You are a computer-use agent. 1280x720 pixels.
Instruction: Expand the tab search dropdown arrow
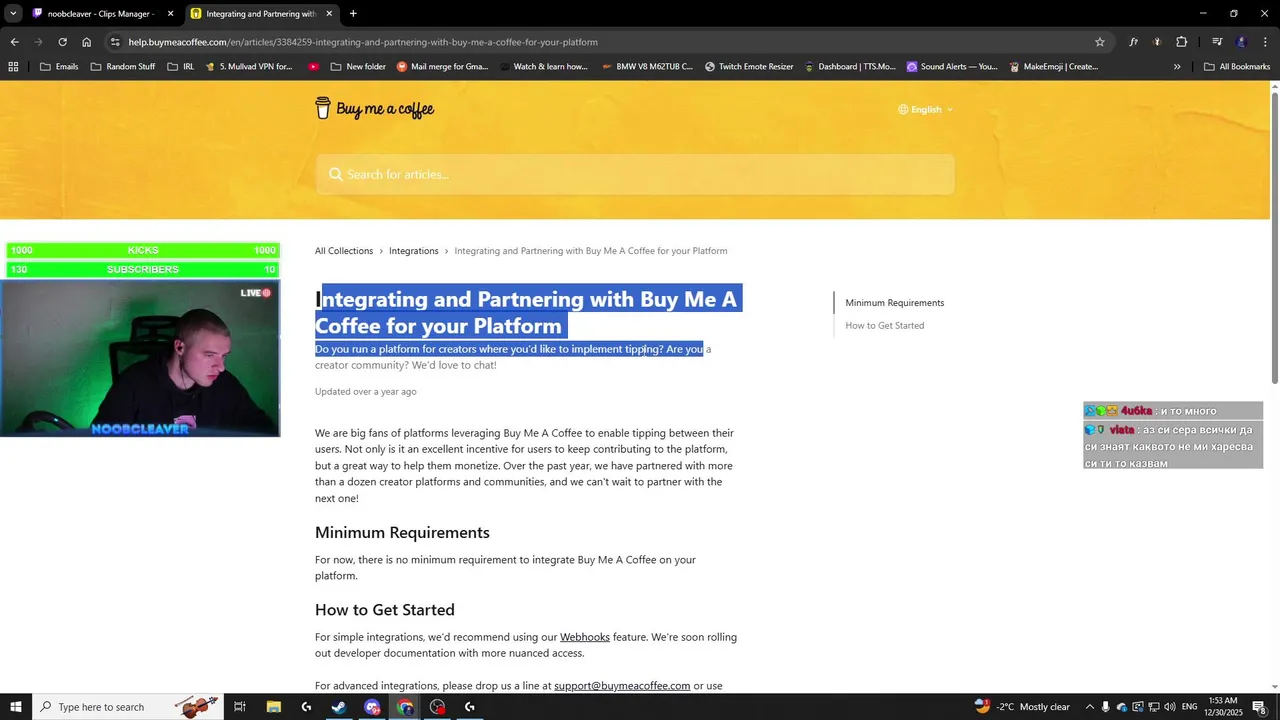(x=13, y=14)
